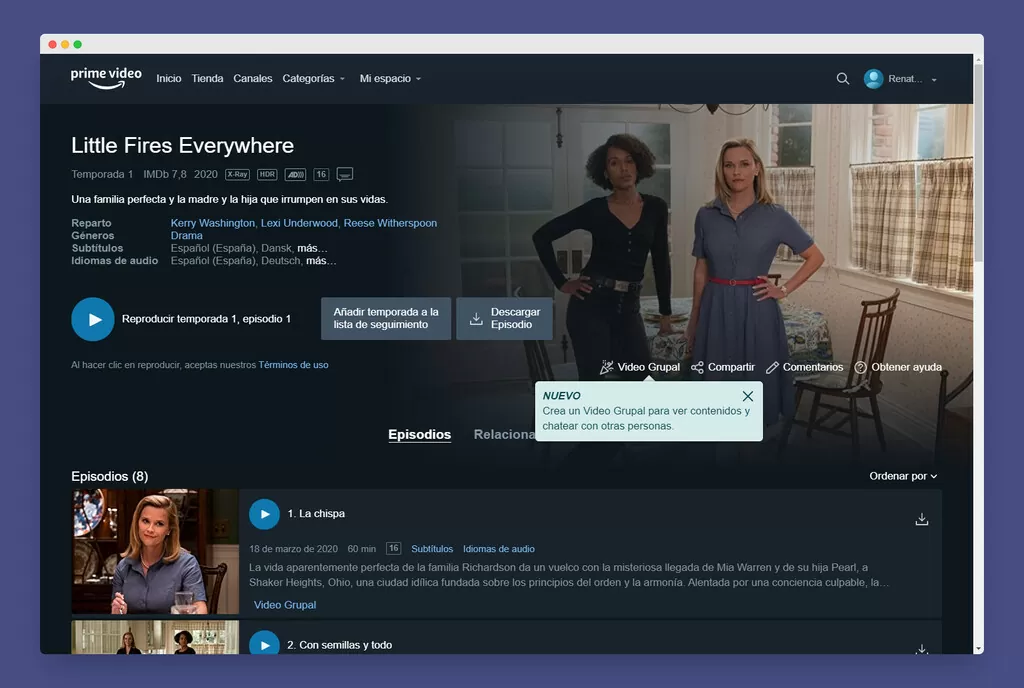Open the Términos de uso link
Image resolution: width=1024 pixels, height=688 pixels.
[293, 365]
